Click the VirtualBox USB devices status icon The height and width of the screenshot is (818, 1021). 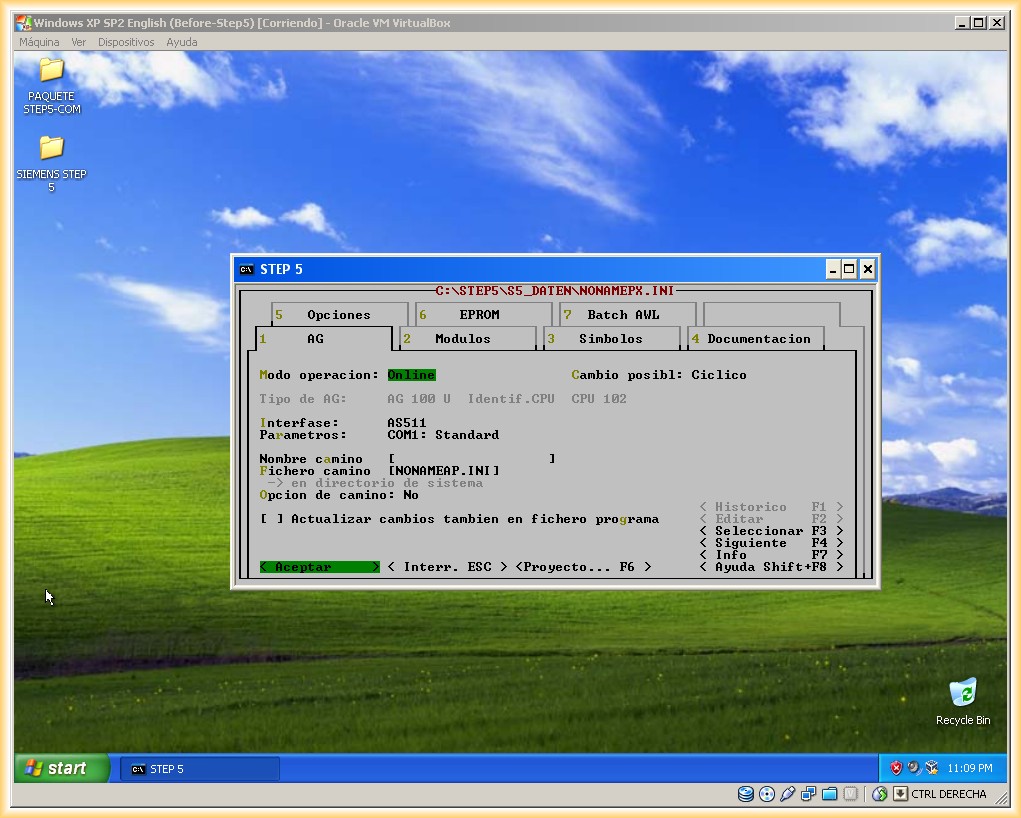(x=787, y=794)
